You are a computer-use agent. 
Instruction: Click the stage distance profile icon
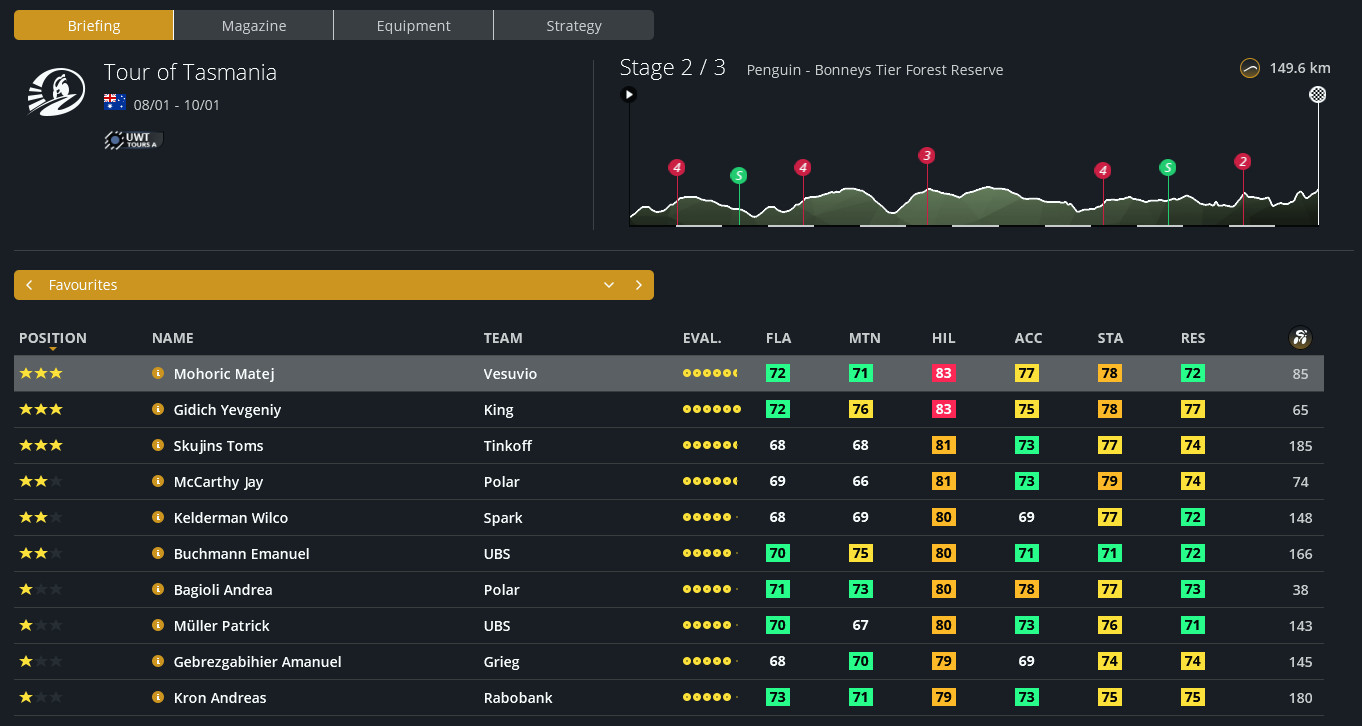click(1249, 69)
